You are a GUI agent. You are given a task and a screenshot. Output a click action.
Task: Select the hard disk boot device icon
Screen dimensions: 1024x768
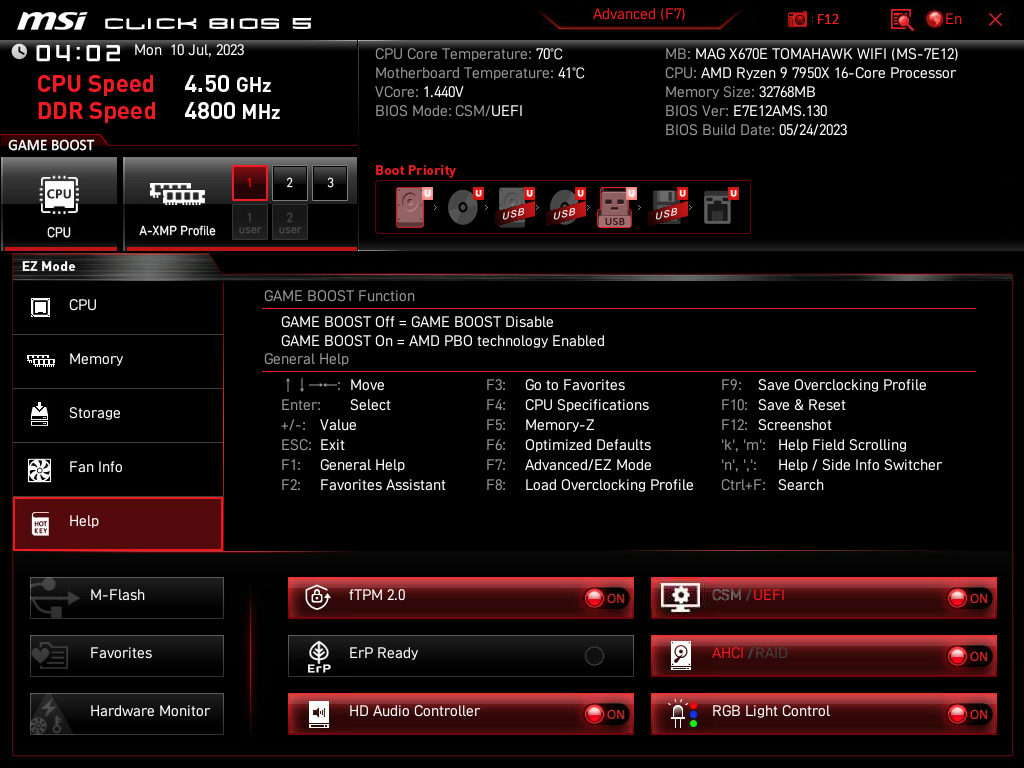(410, 207)
